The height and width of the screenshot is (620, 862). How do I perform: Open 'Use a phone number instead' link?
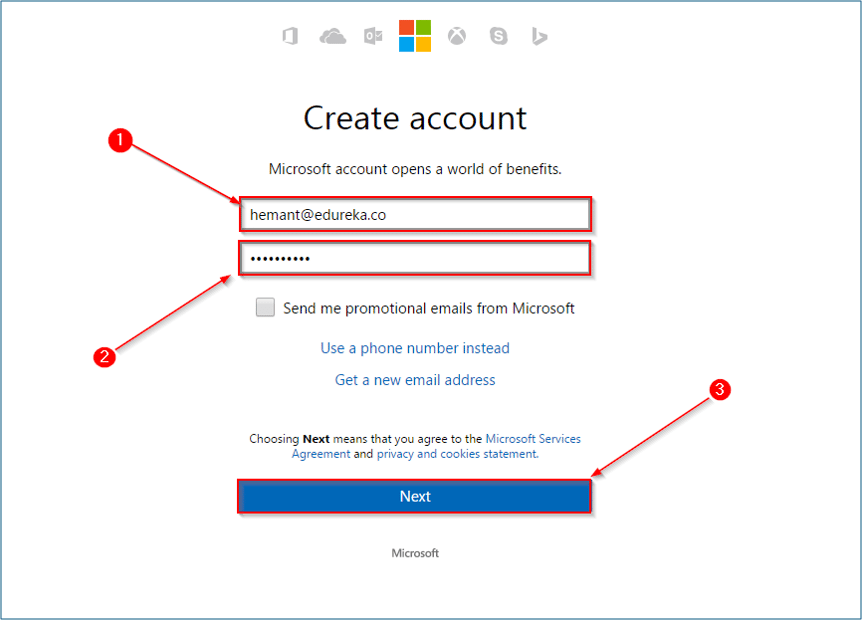(x=415, y=348)
